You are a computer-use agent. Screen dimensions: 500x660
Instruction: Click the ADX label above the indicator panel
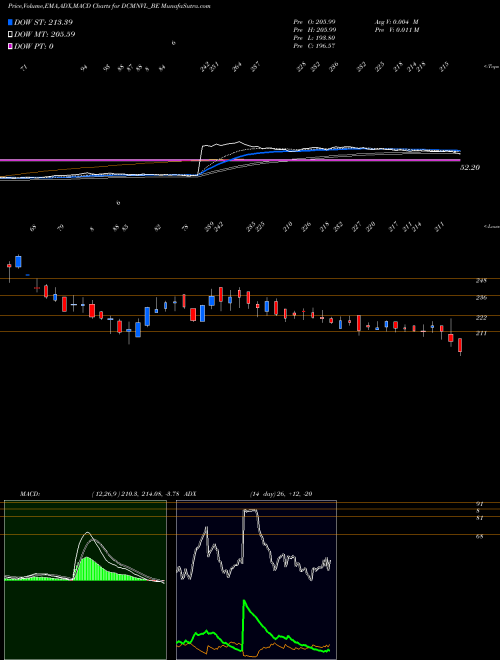tap(190, 494)
